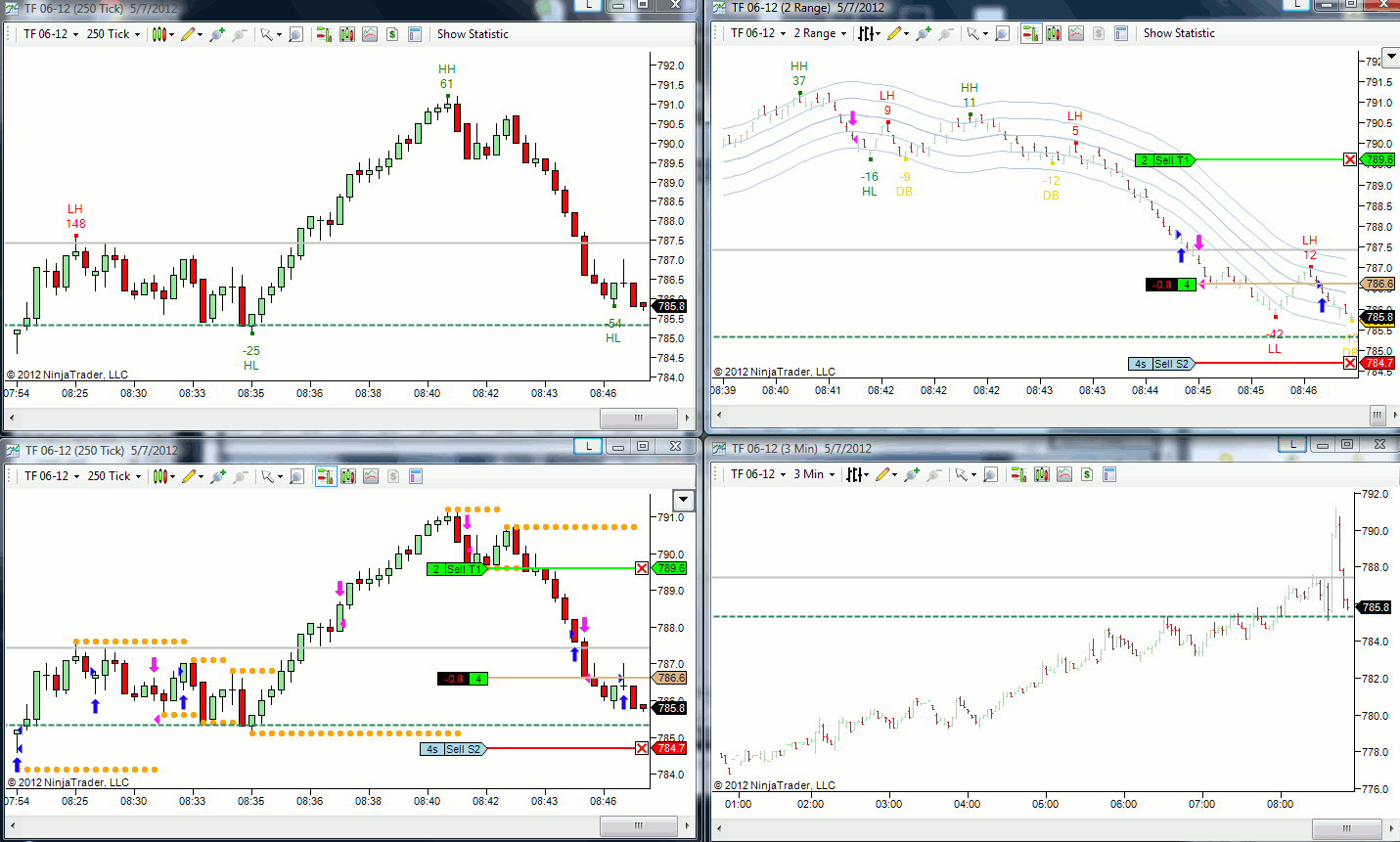Toggle Chart Trader in 3 Min window
This screenshot has width=1400, height=842.
tap(1018, 474)
